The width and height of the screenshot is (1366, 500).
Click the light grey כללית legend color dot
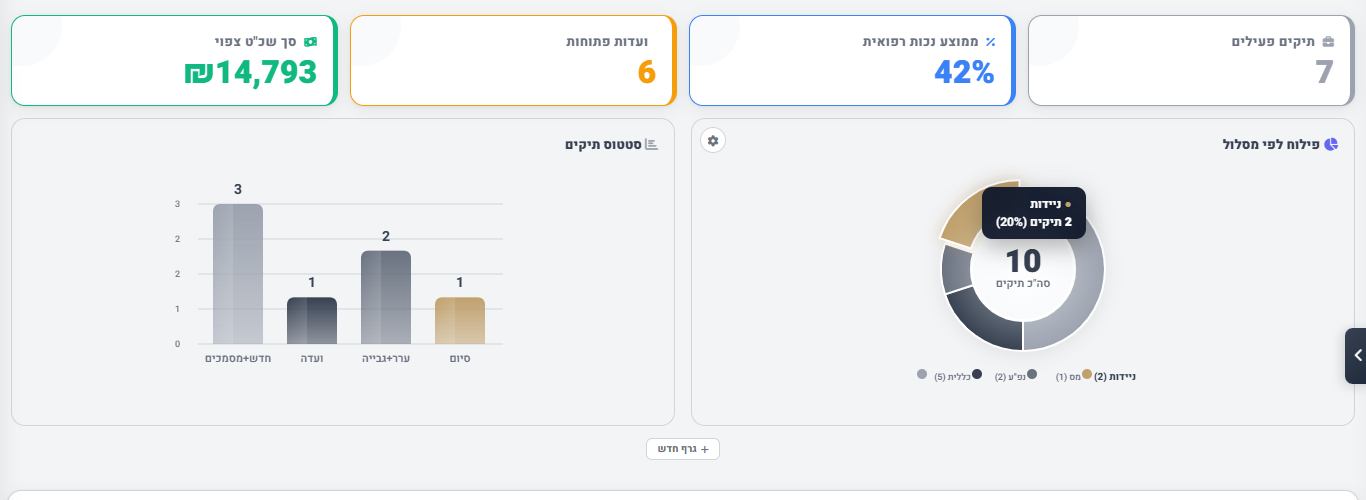(922, 374)
